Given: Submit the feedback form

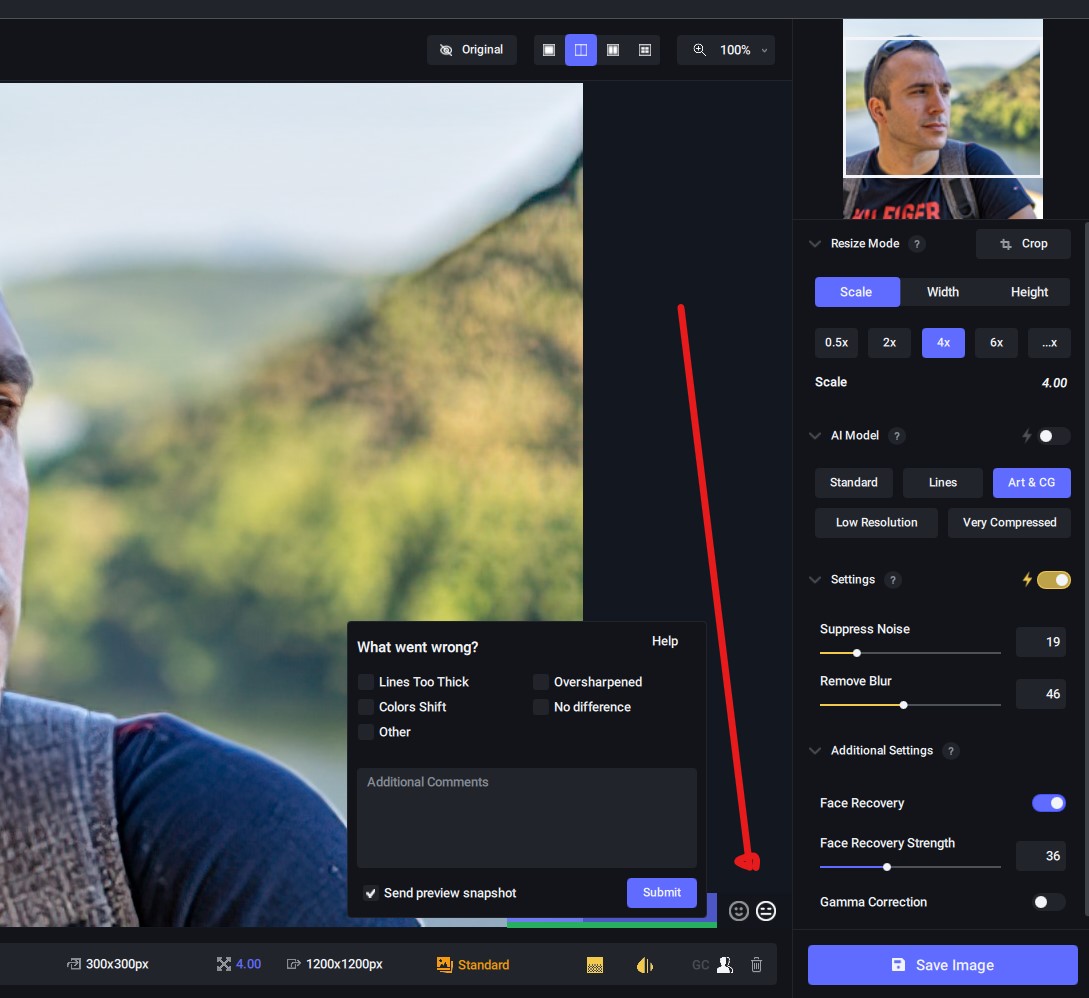Looking at the screenshot, I should click(x=661, y=893).
